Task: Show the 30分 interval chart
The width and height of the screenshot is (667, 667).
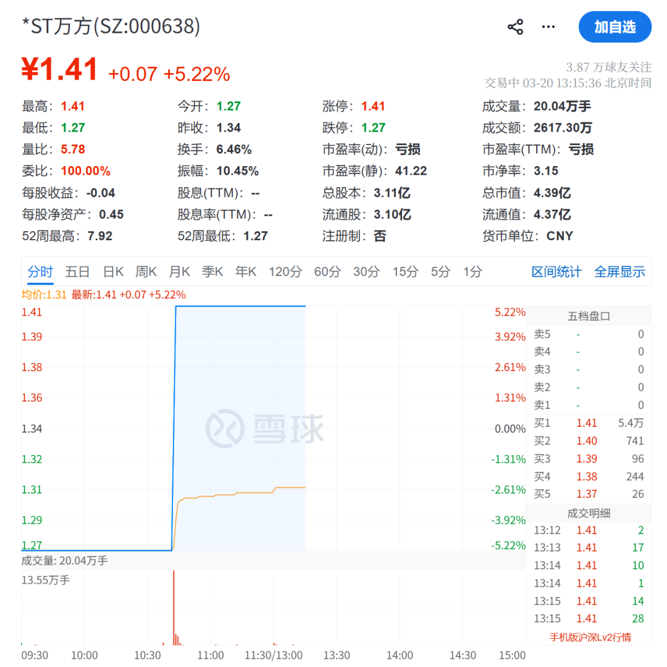Action: click(366, 271)
